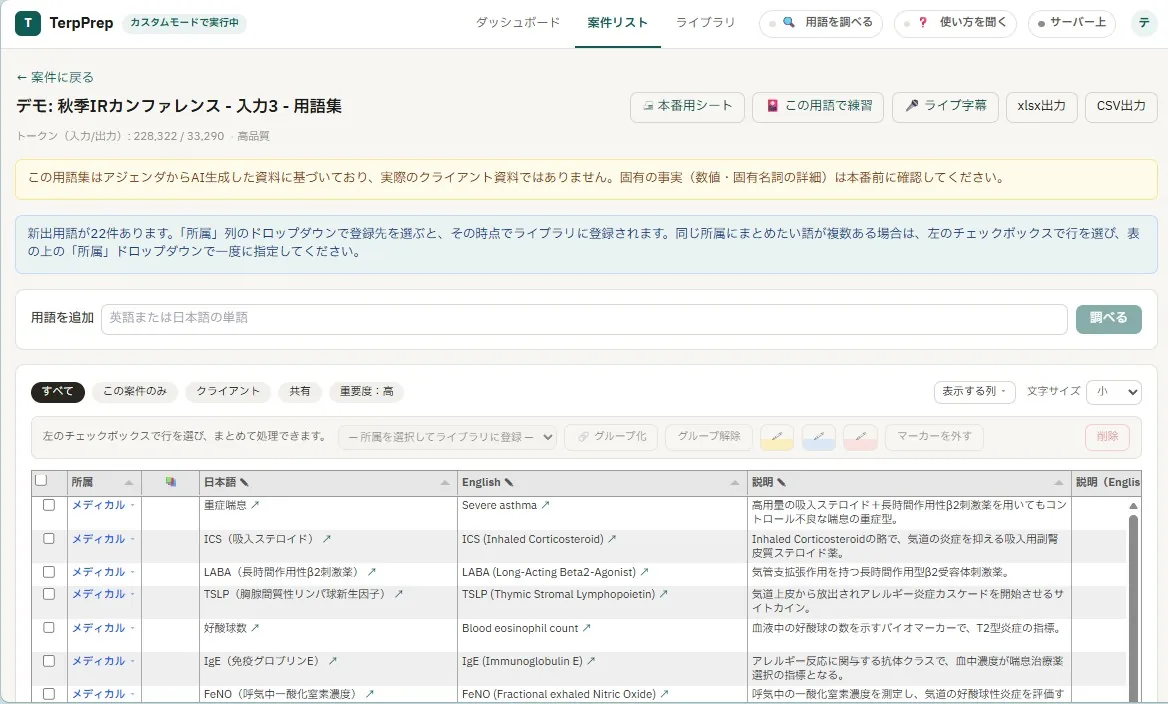Export with CSV出力 button
Image resolution: width=1168 pixels, height=704 pixels.
tap(1121, 106)
